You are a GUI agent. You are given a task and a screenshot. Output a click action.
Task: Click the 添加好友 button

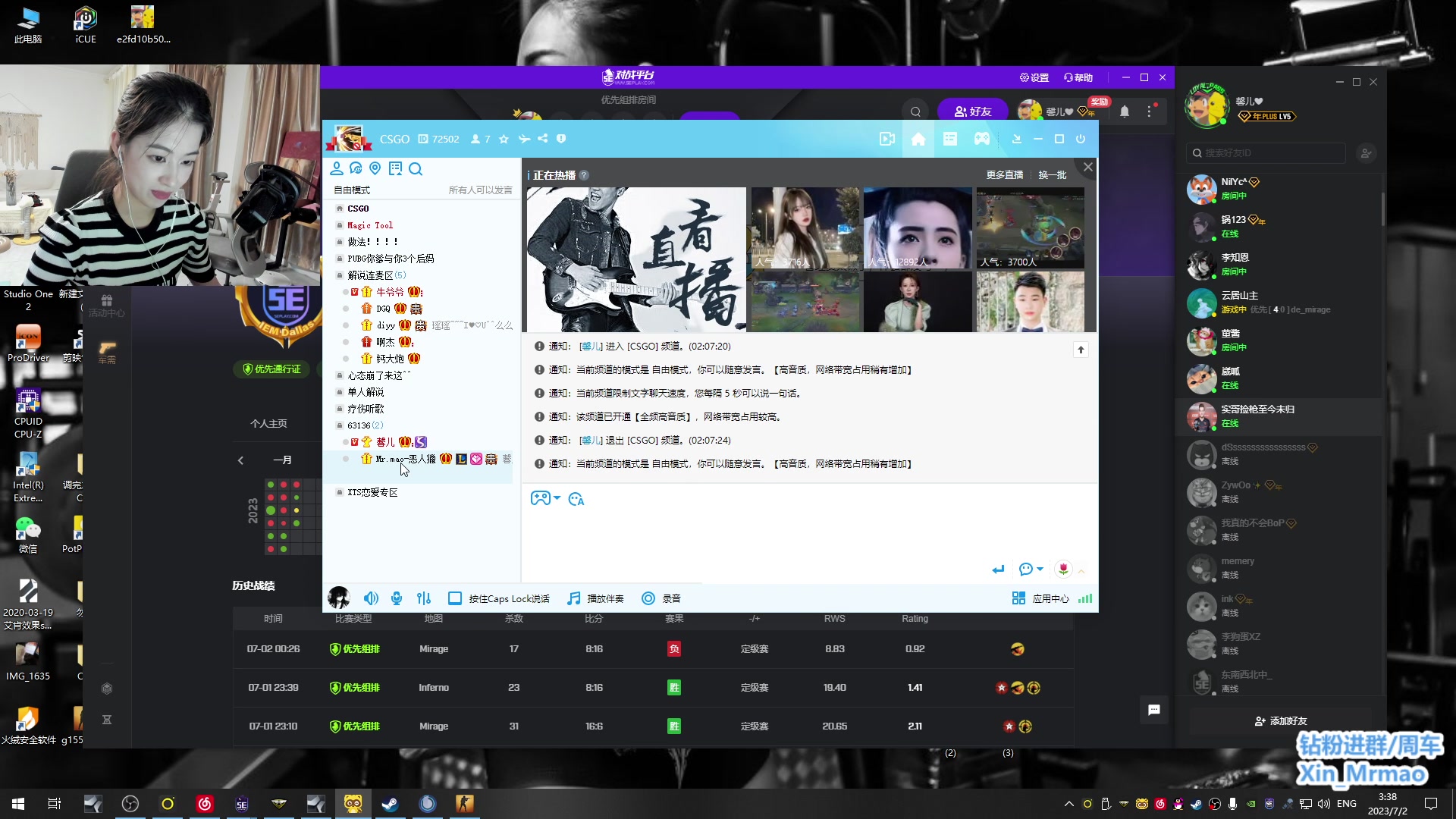1281,720
